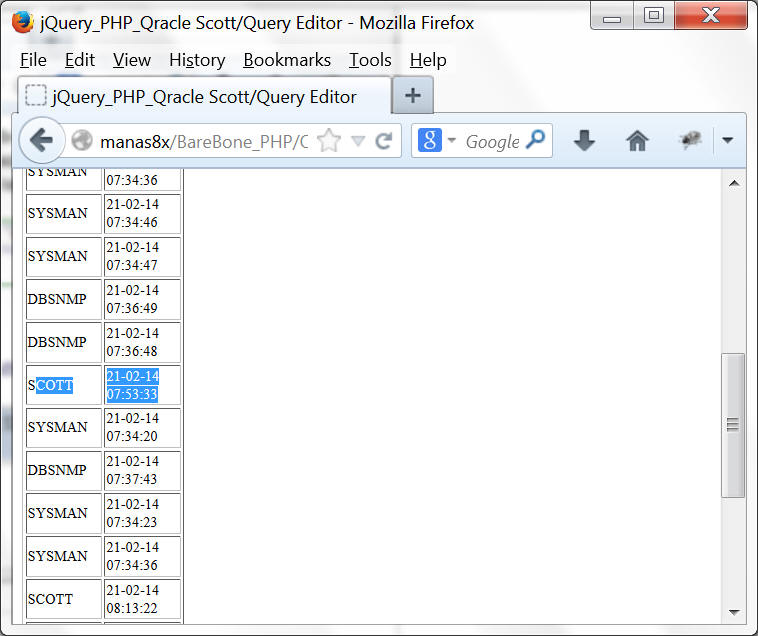Click the DBSNMP cell beside 07:36:48
Image resolution: width=758 pixels, height=636 pixels.
pyautogui.click(x=64, y=342)
